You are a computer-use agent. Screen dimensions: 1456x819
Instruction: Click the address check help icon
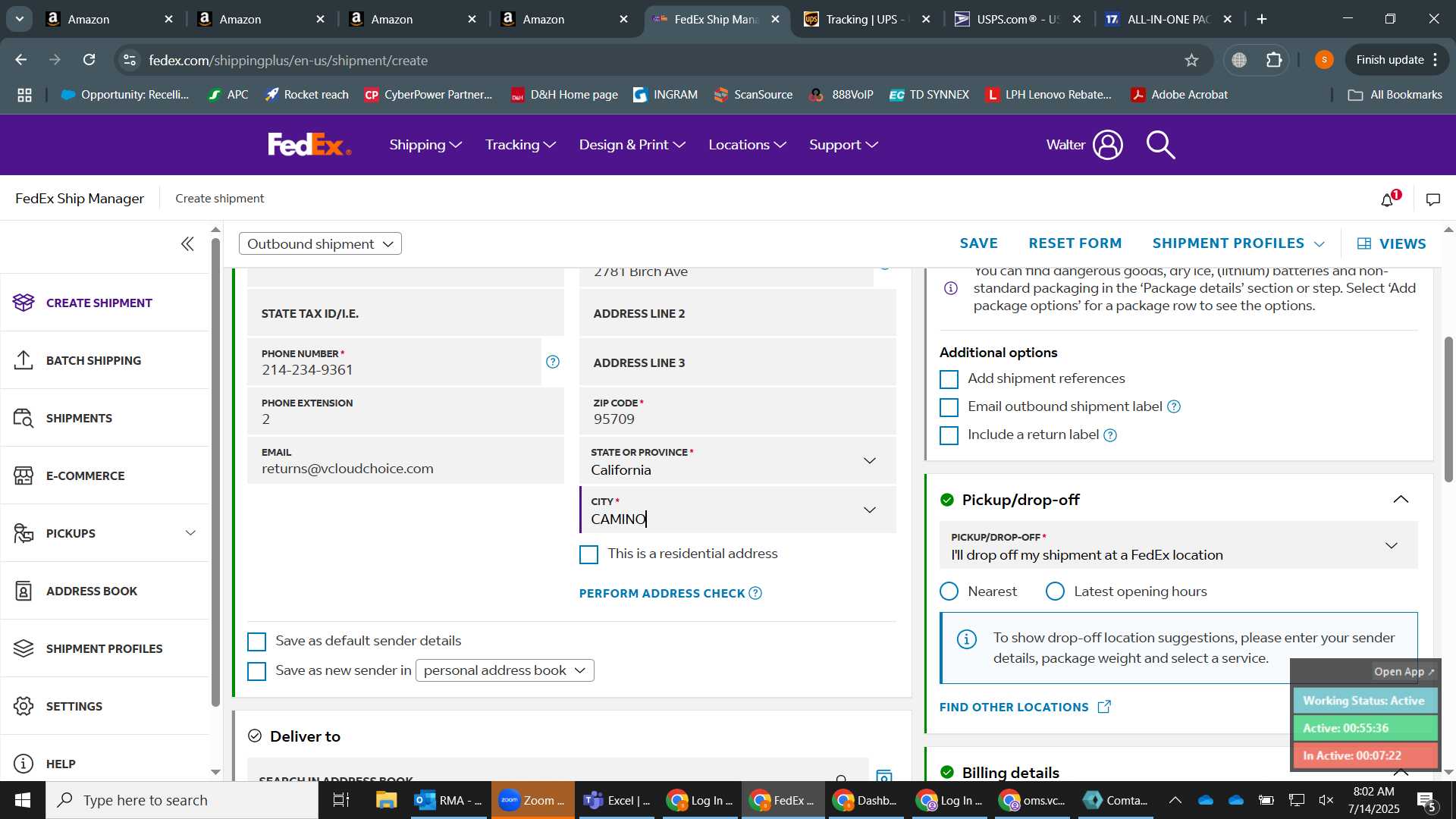(755, 593)
